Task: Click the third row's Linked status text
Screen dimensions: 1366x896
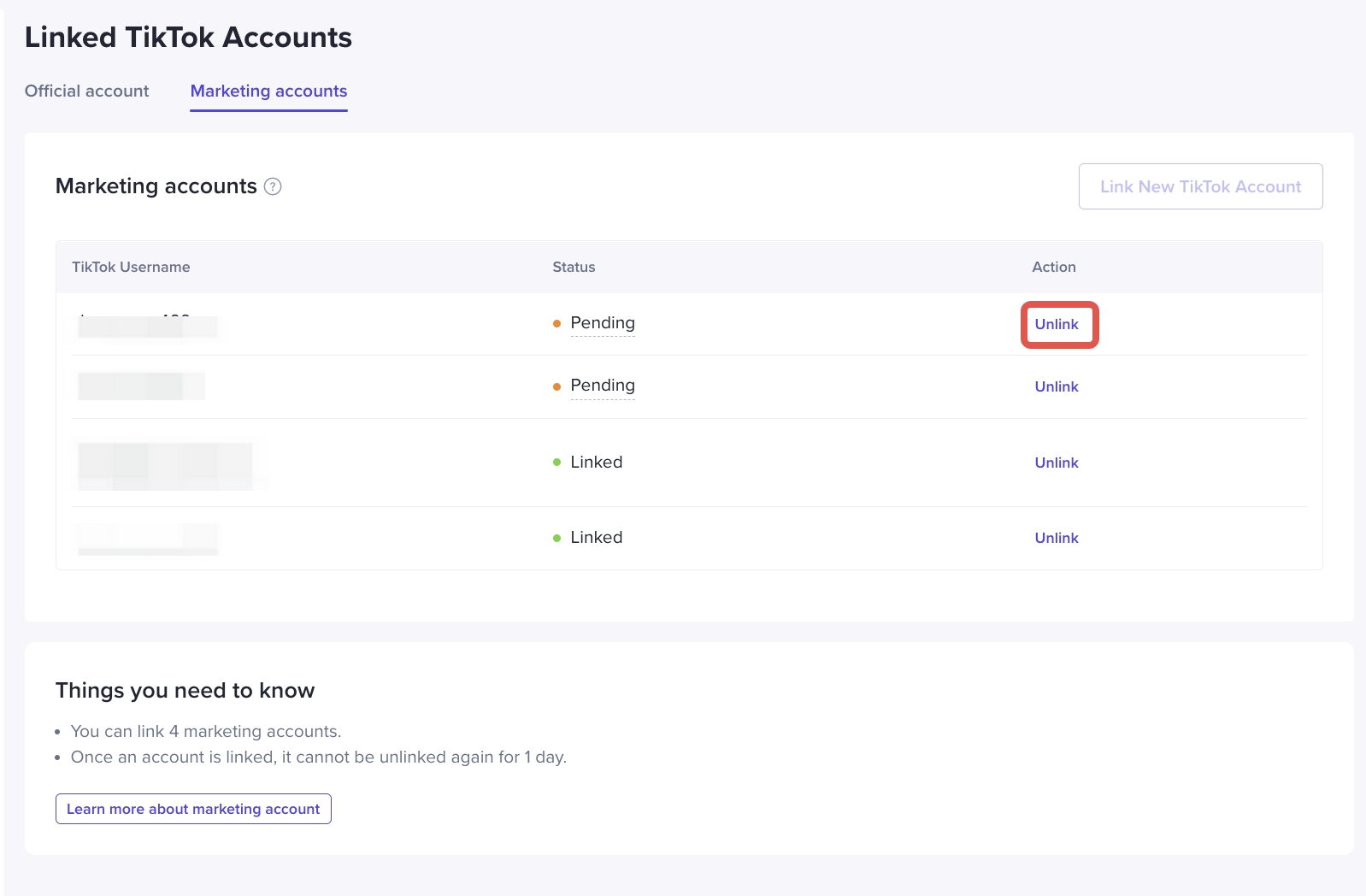Action: coord(596,463)
